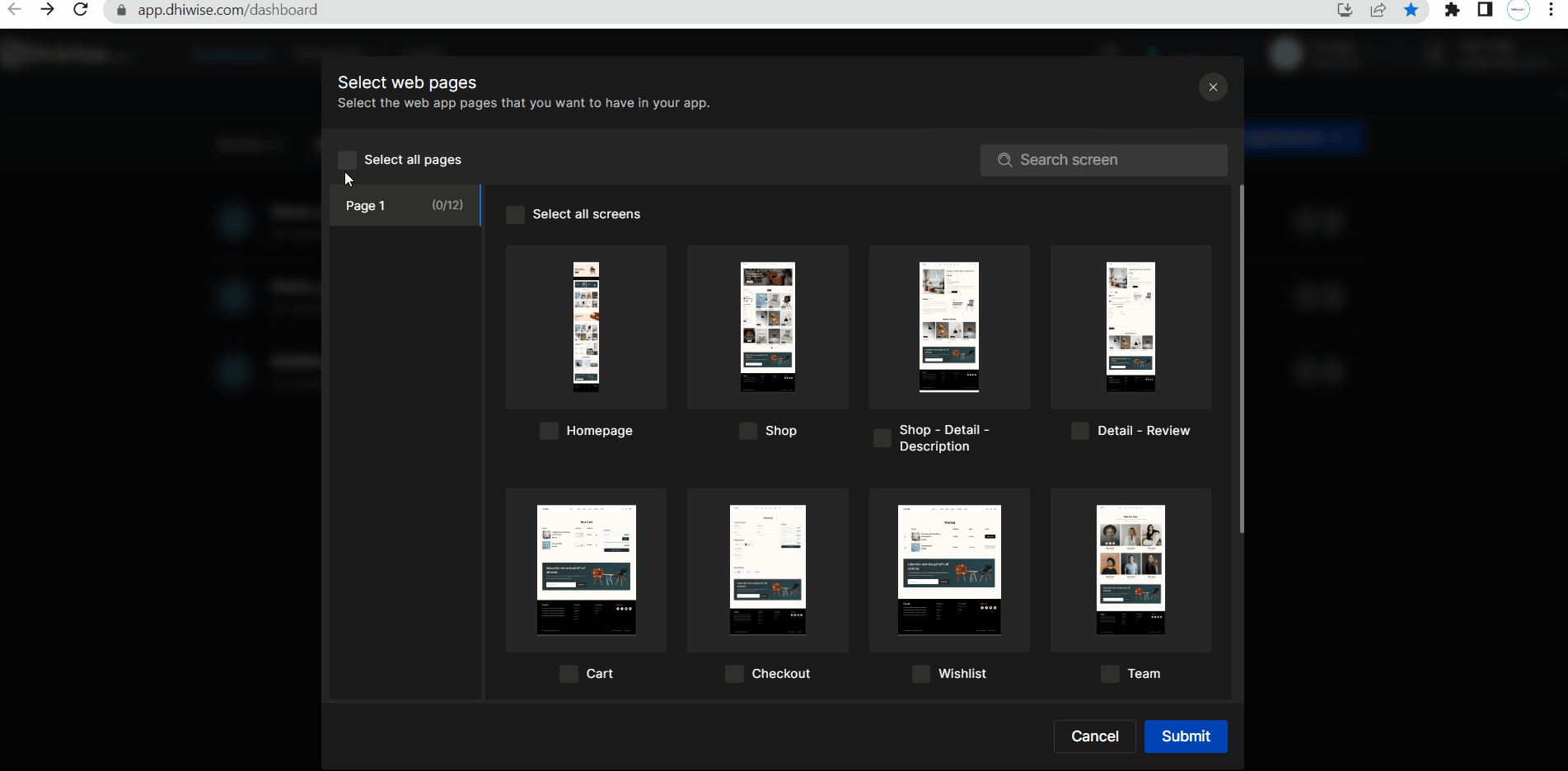Viewport: 1568px width, 771px height.
Task: Close the Select web pages dialog
Action: (1213, 87)
